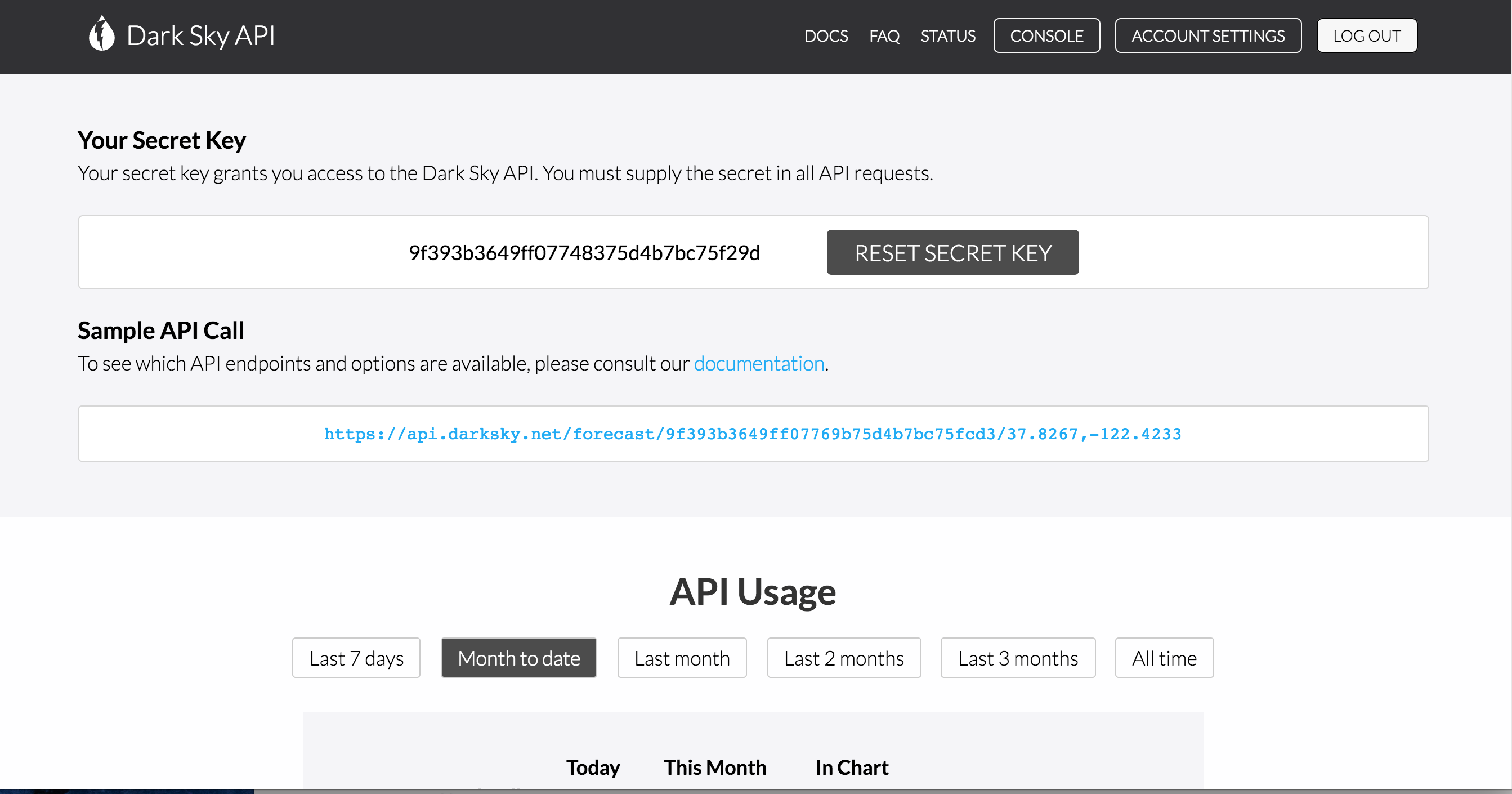1512x794 pixels.
Task: Click the Dark Sky API title text
Action: click(201, 36)
